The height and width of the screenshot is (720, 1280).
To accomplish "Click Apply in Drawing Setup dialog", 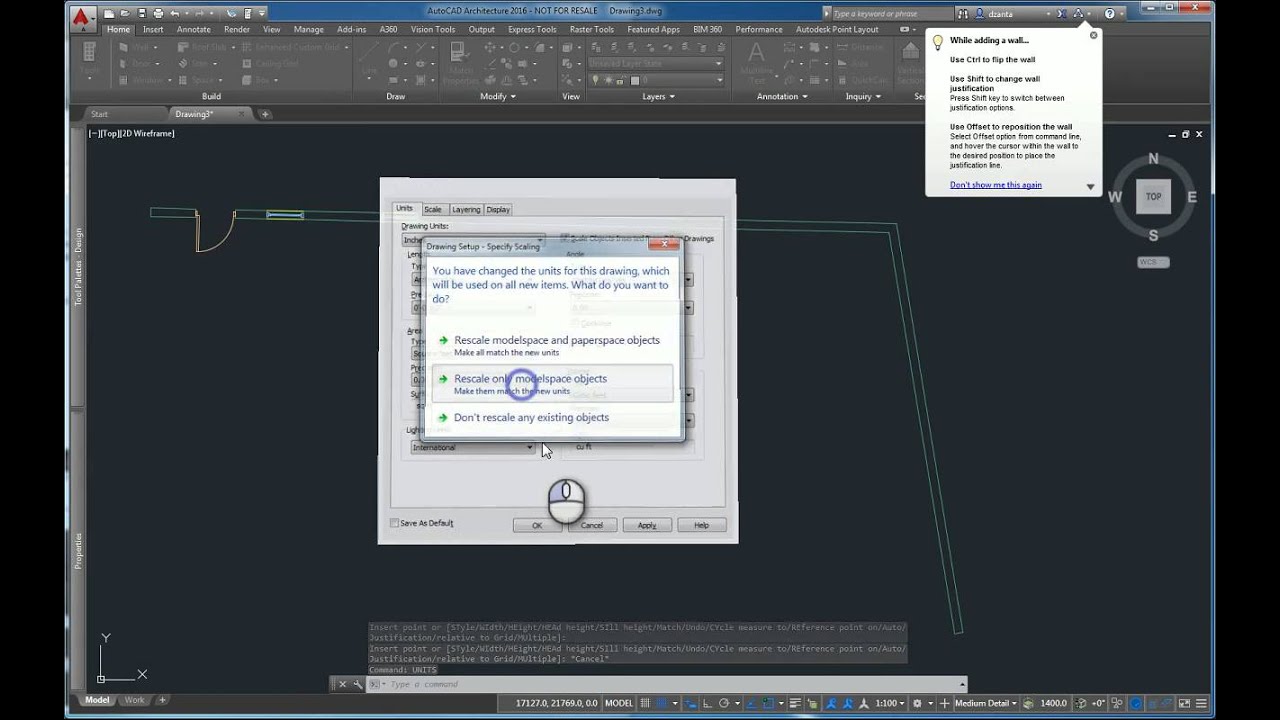I will coord(647,525).
